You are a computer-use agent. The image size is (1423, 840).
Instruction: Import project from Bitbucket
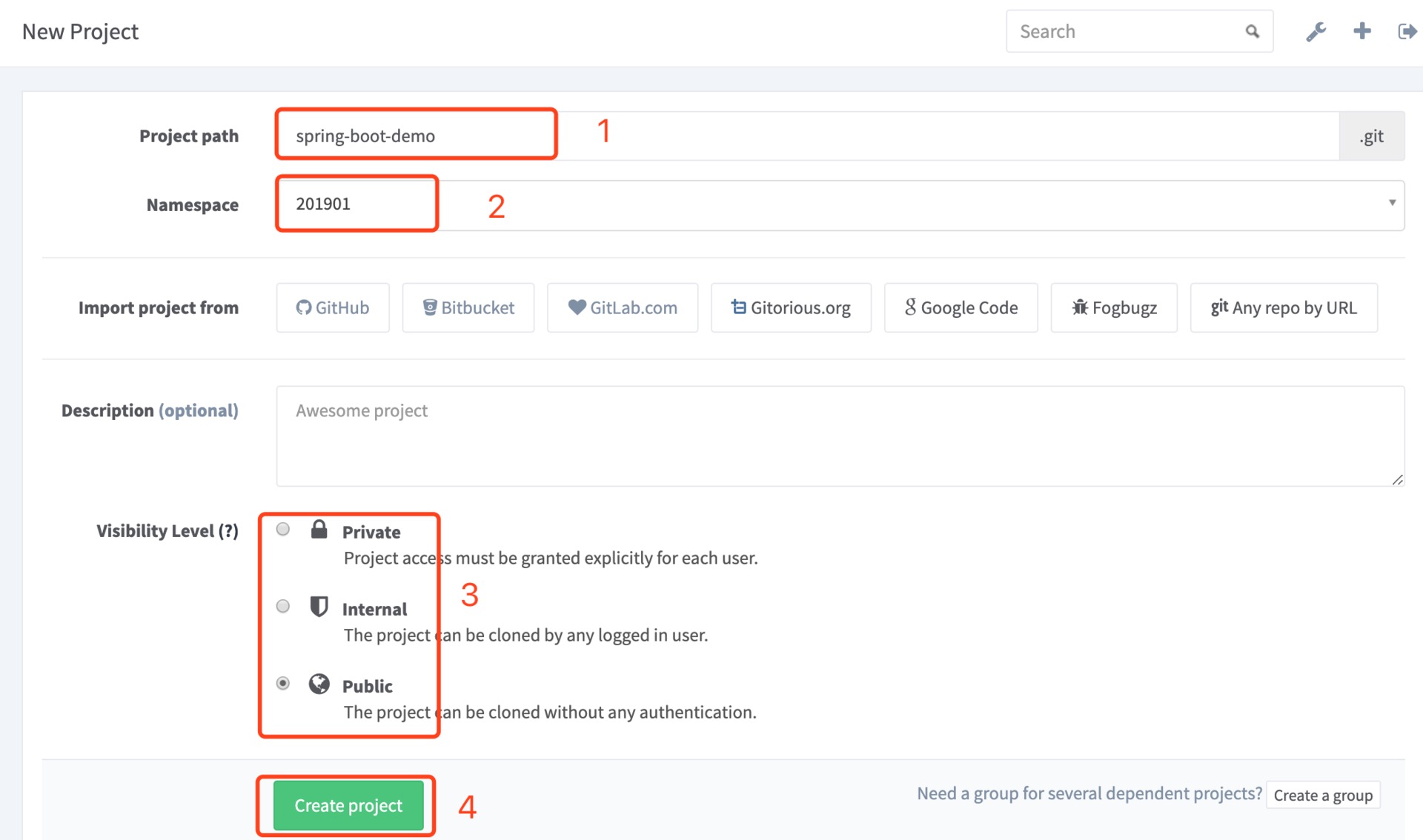(468, 307)
